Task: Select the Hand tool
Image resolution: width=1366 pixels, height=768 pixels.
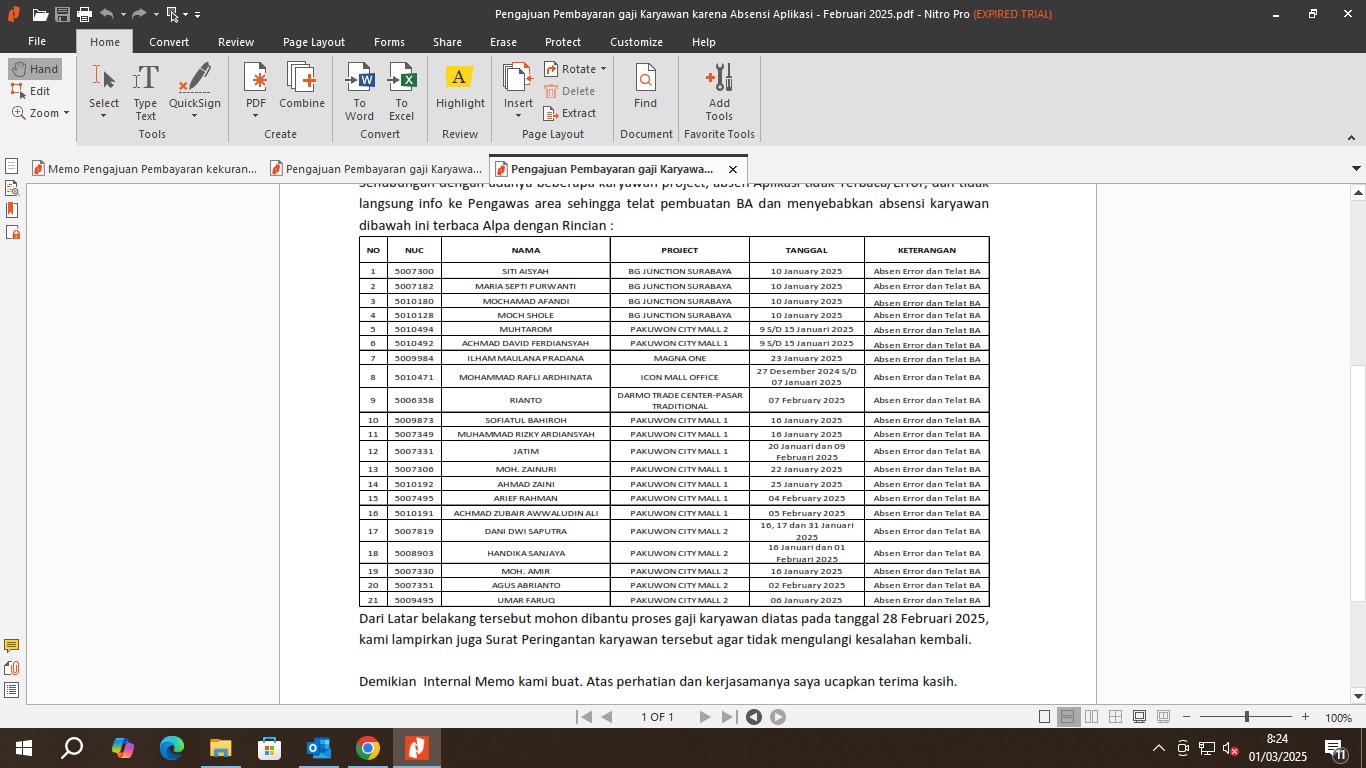Action: [35, 69]
